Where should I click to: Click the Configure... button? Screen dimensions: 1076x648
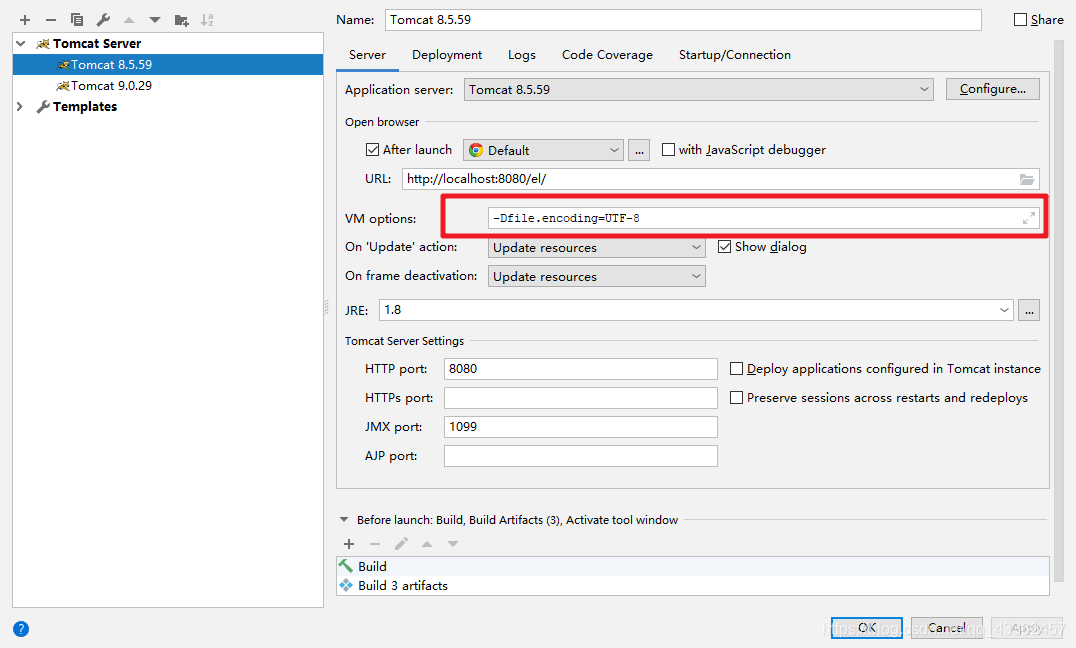point(992,89)
